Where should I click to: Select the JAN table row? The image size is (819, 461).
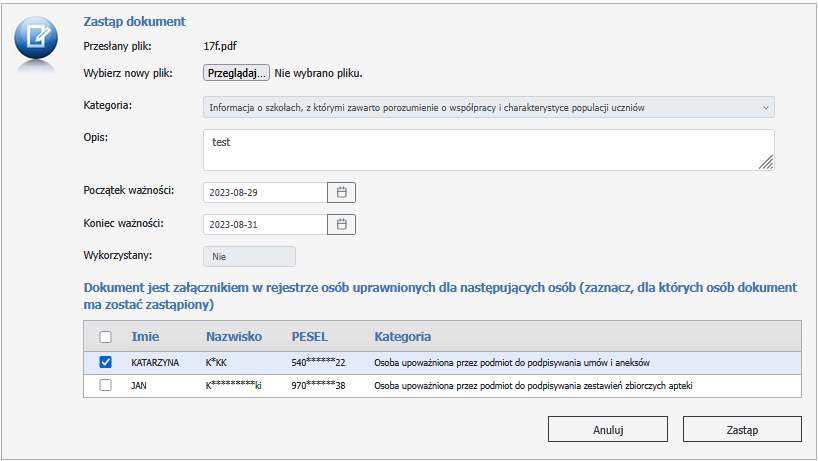click(x=450, y=385)
